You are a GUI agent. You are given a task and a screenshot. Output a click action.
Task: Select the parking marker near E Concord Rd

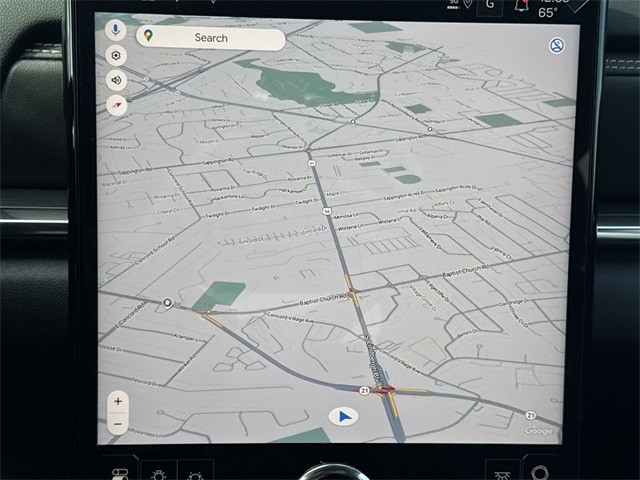click(x=167, y=302)
